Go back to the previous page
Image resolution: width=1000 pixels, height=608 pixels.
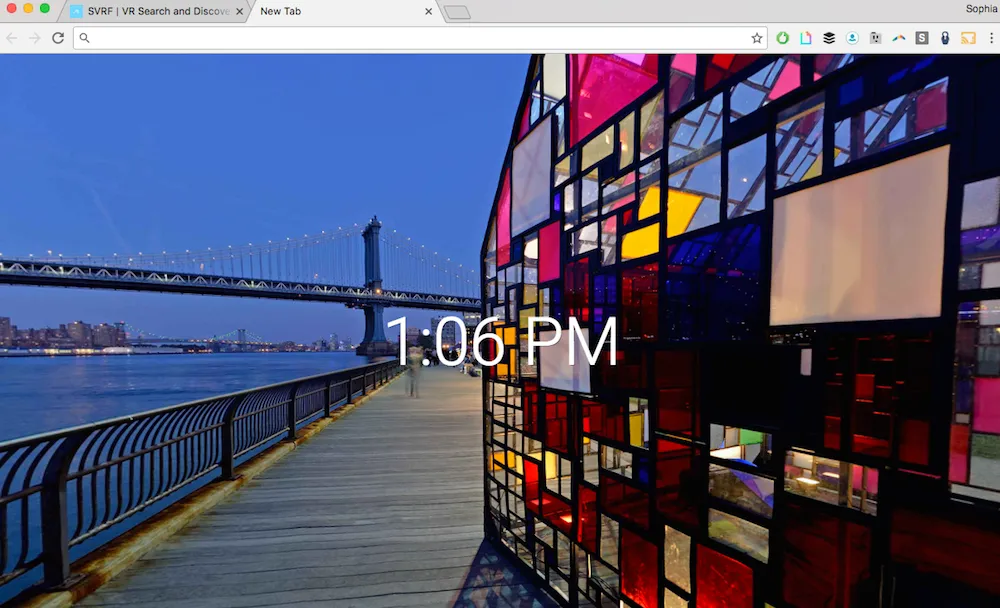[12, 38]
